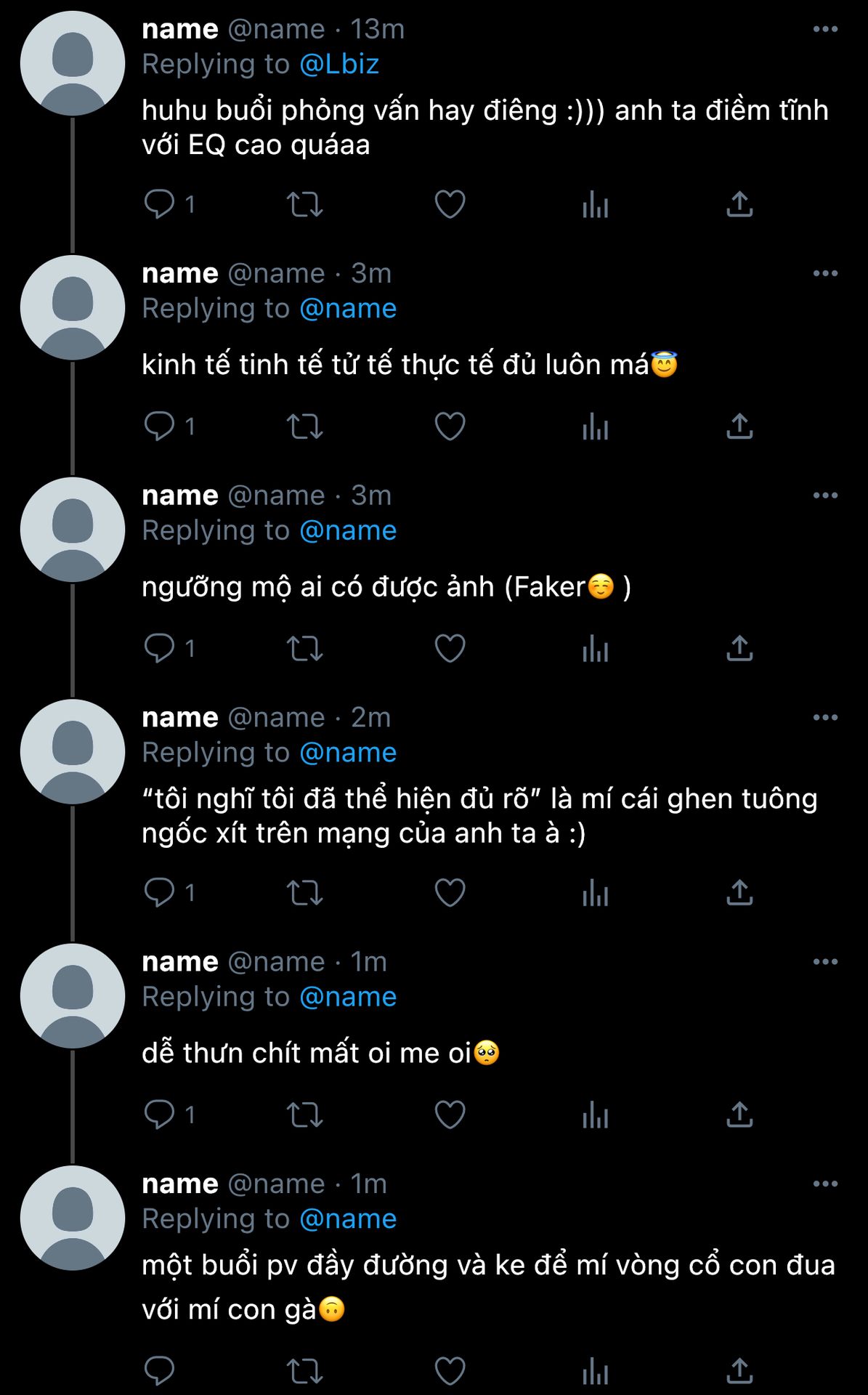Share the 'dễ thưn chít mất' tweet
The image size is (868, 1395).
click(739, 1114)
